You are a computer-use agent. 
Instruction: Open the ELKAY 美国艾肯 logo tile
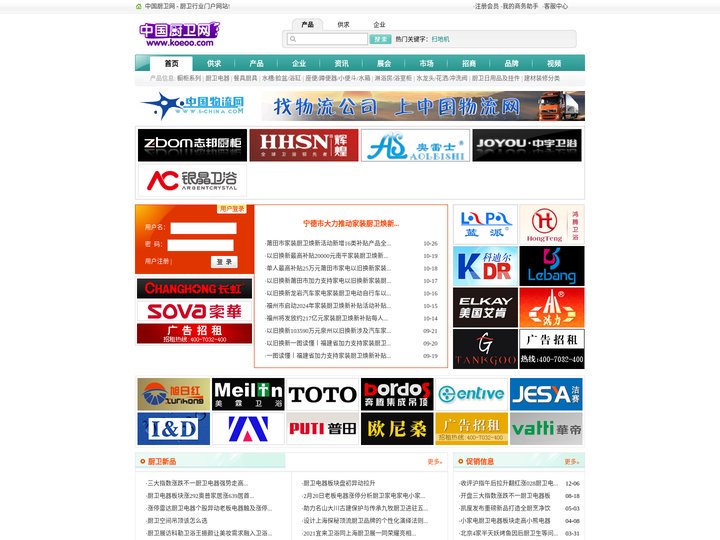[485, 308]
